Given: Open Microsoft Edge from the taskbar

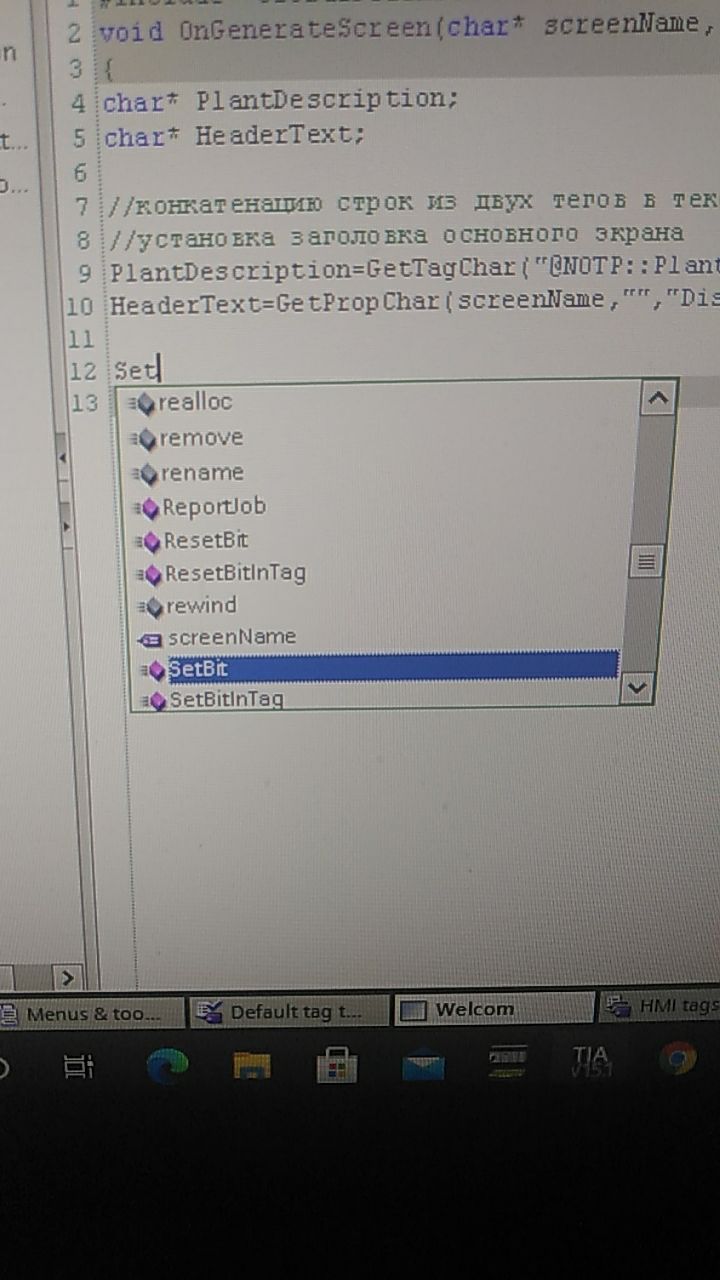Looking at the screenshot, I should click(x=167, y=1066).
